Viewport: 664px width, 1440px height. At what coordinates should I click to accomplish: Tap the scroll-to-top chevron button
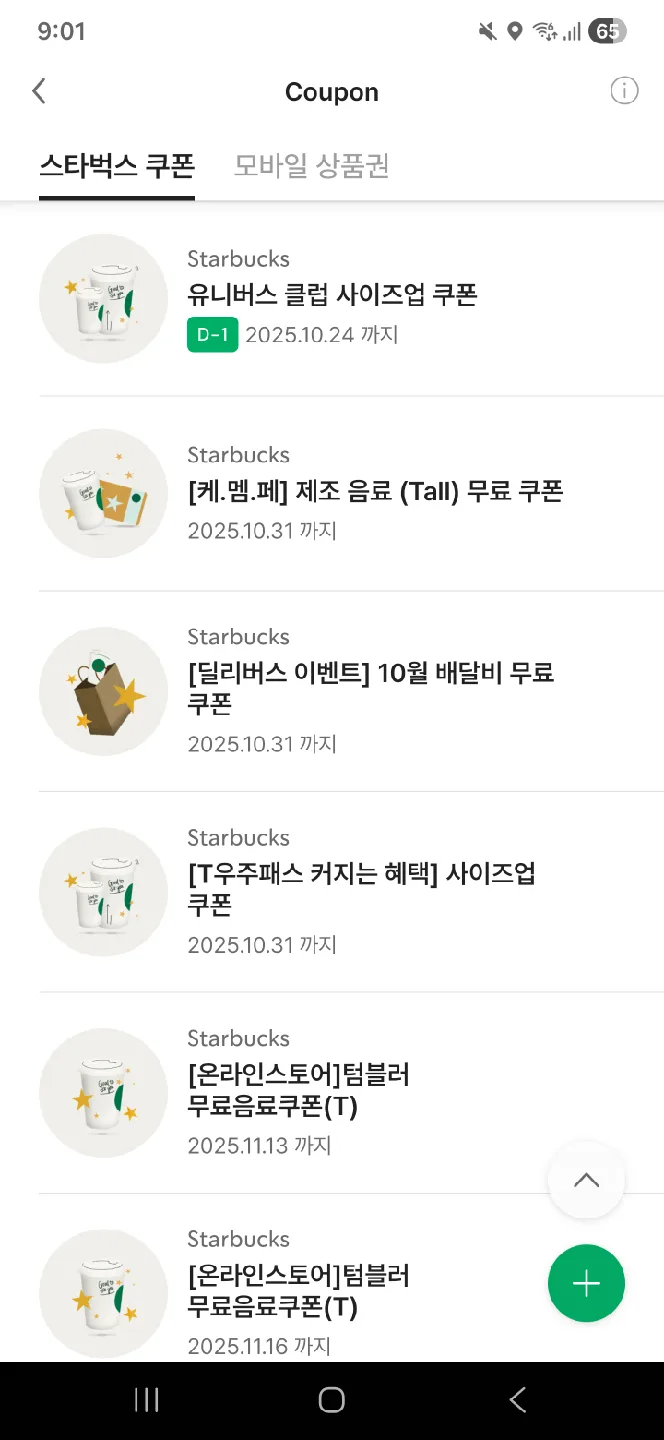586,1180
